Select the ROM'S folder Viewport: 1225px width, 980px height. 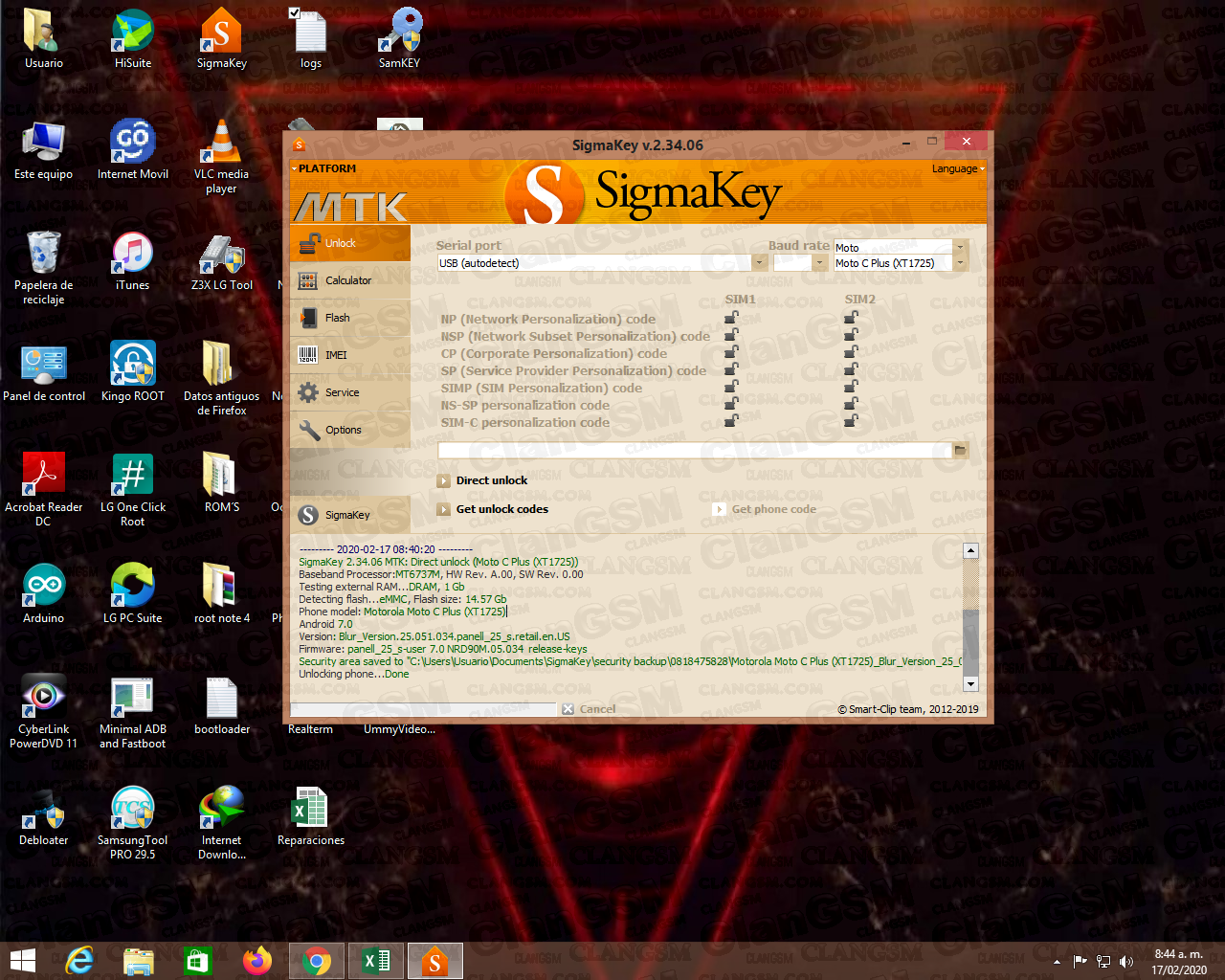(222, 484)
